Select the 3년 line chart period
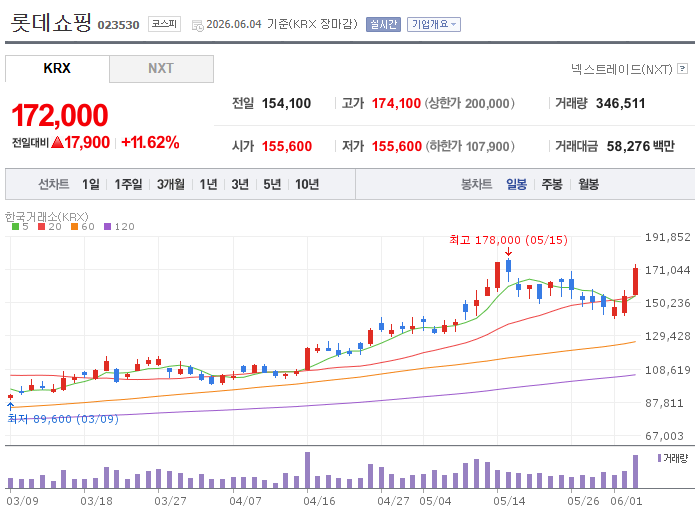This screenshot has height=512, width=695. [x=240, y=184]
